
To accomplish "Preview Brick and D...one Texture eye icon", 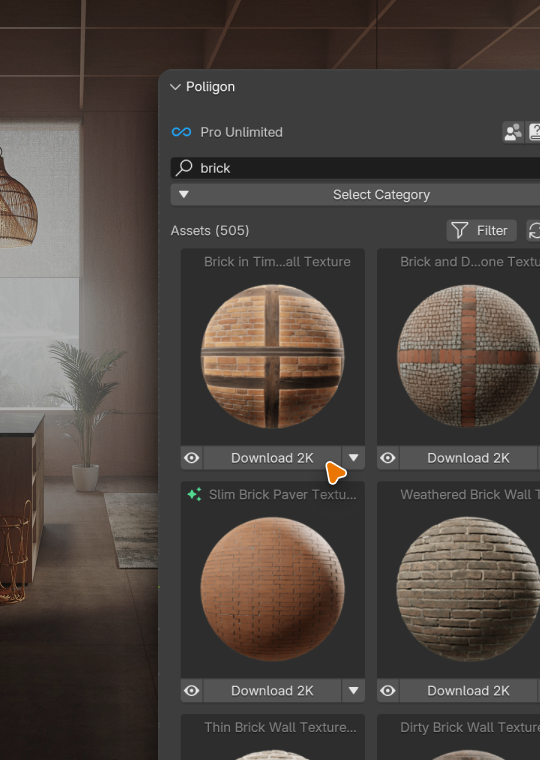I will point(388,458).
